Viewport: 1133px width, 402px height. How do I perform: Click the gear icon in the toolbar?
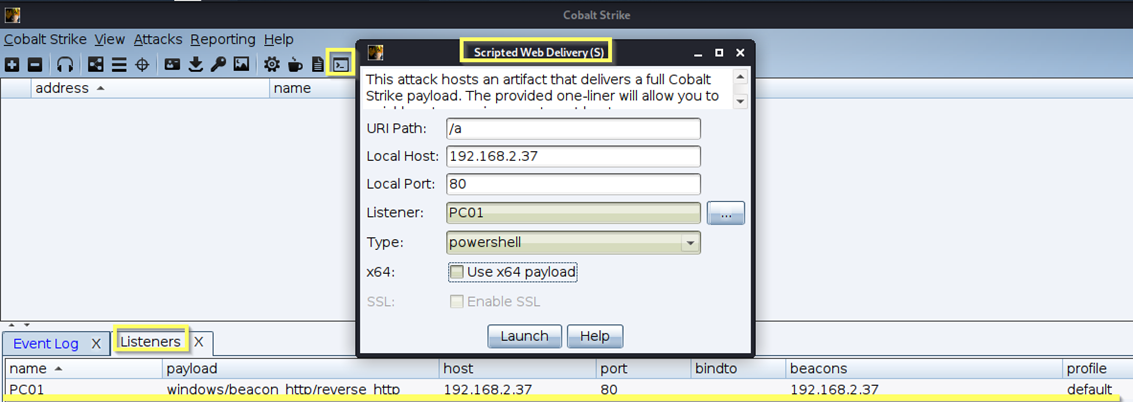[x=271, y=64]
